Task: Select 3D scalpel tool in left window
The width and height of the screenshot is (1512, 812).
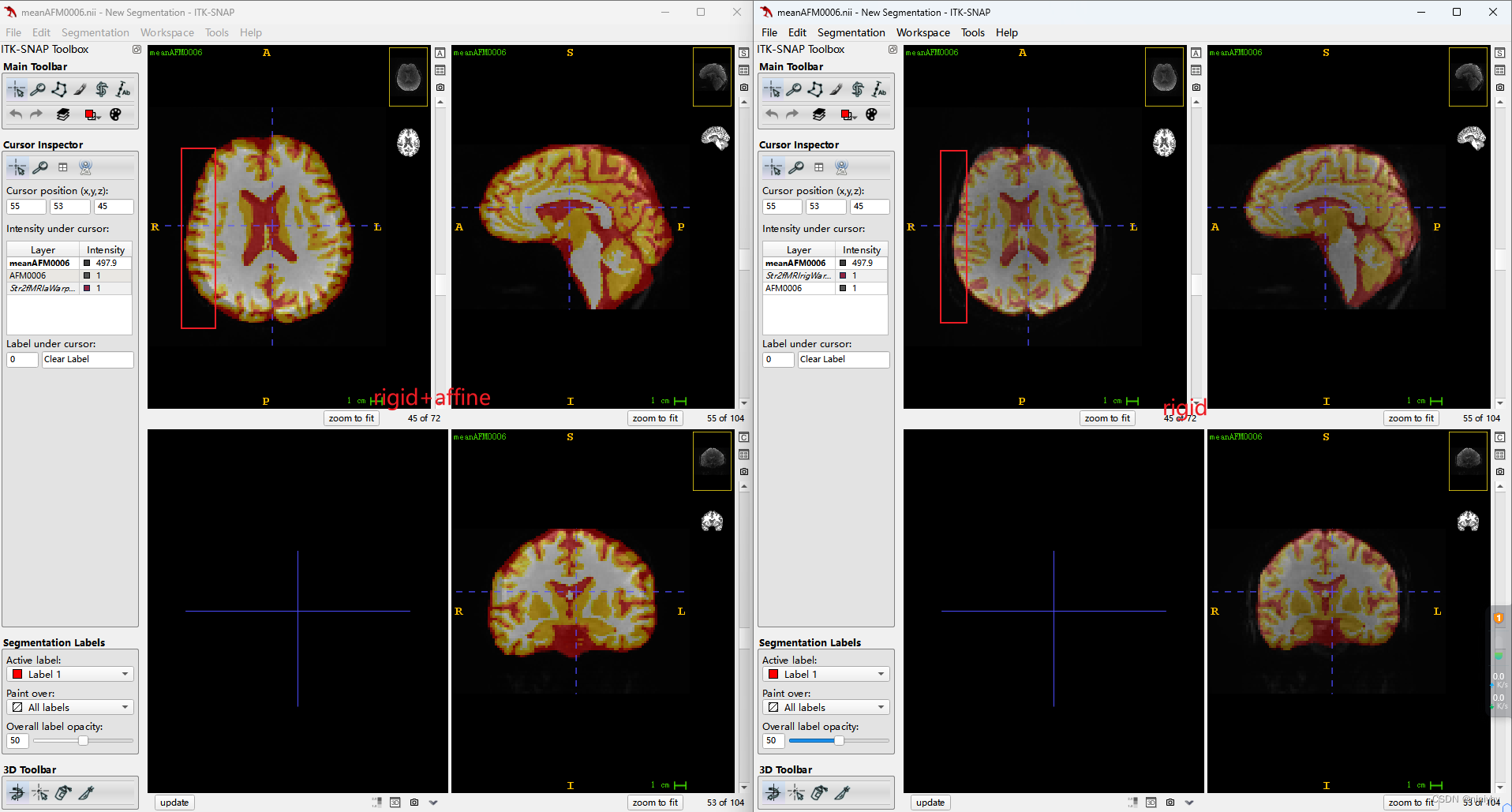Action: point(86,793)
